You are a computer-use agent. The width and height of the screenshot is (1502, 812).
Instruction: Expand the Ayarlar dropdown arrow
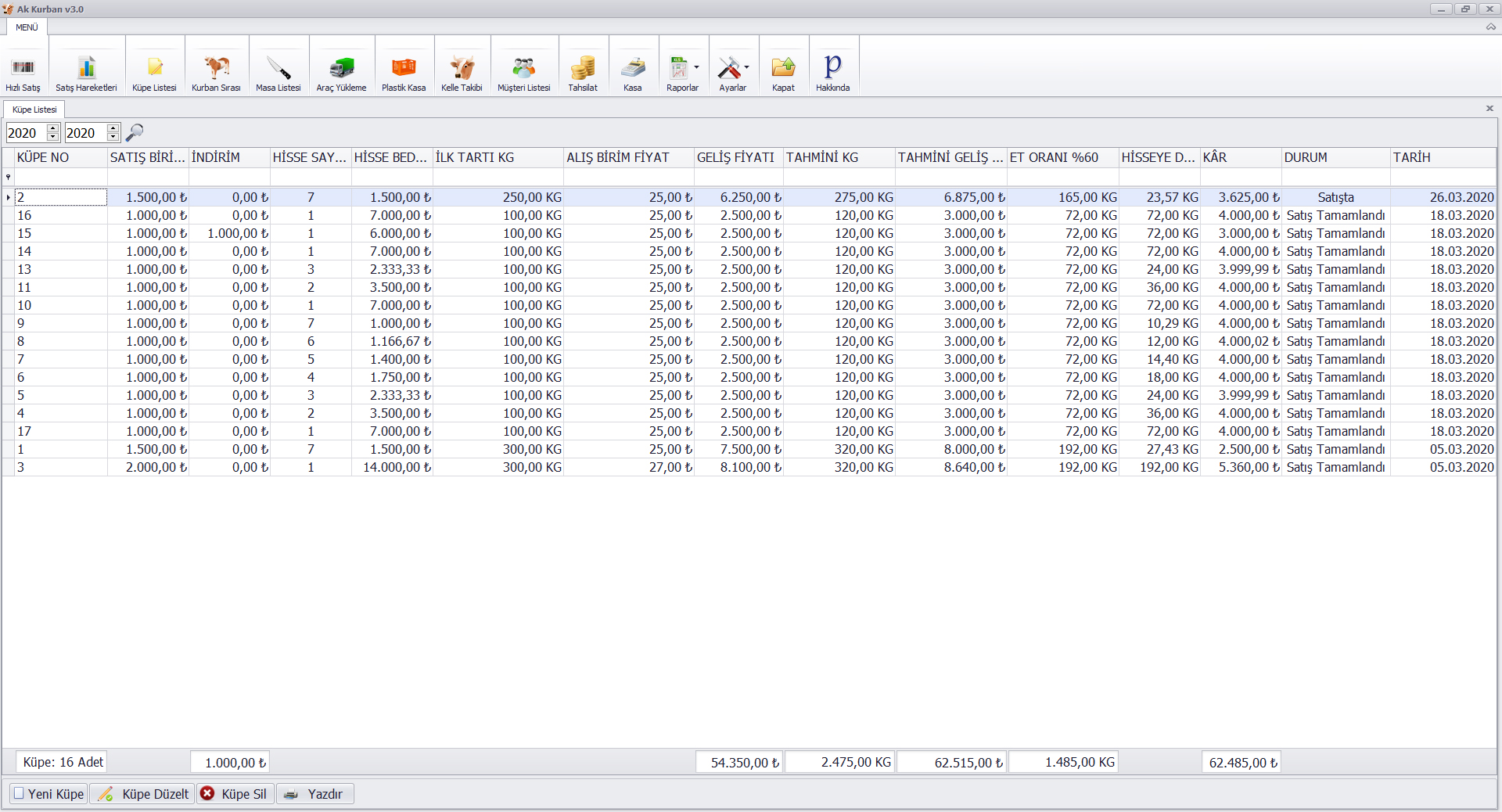(746, 67)
